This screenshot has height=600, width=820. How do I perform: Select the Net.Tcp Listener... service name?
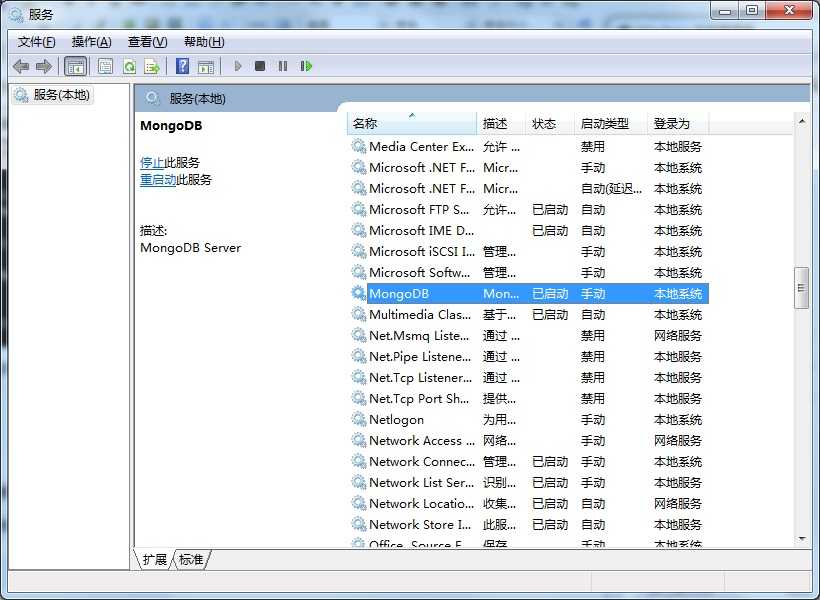(420, 377)
